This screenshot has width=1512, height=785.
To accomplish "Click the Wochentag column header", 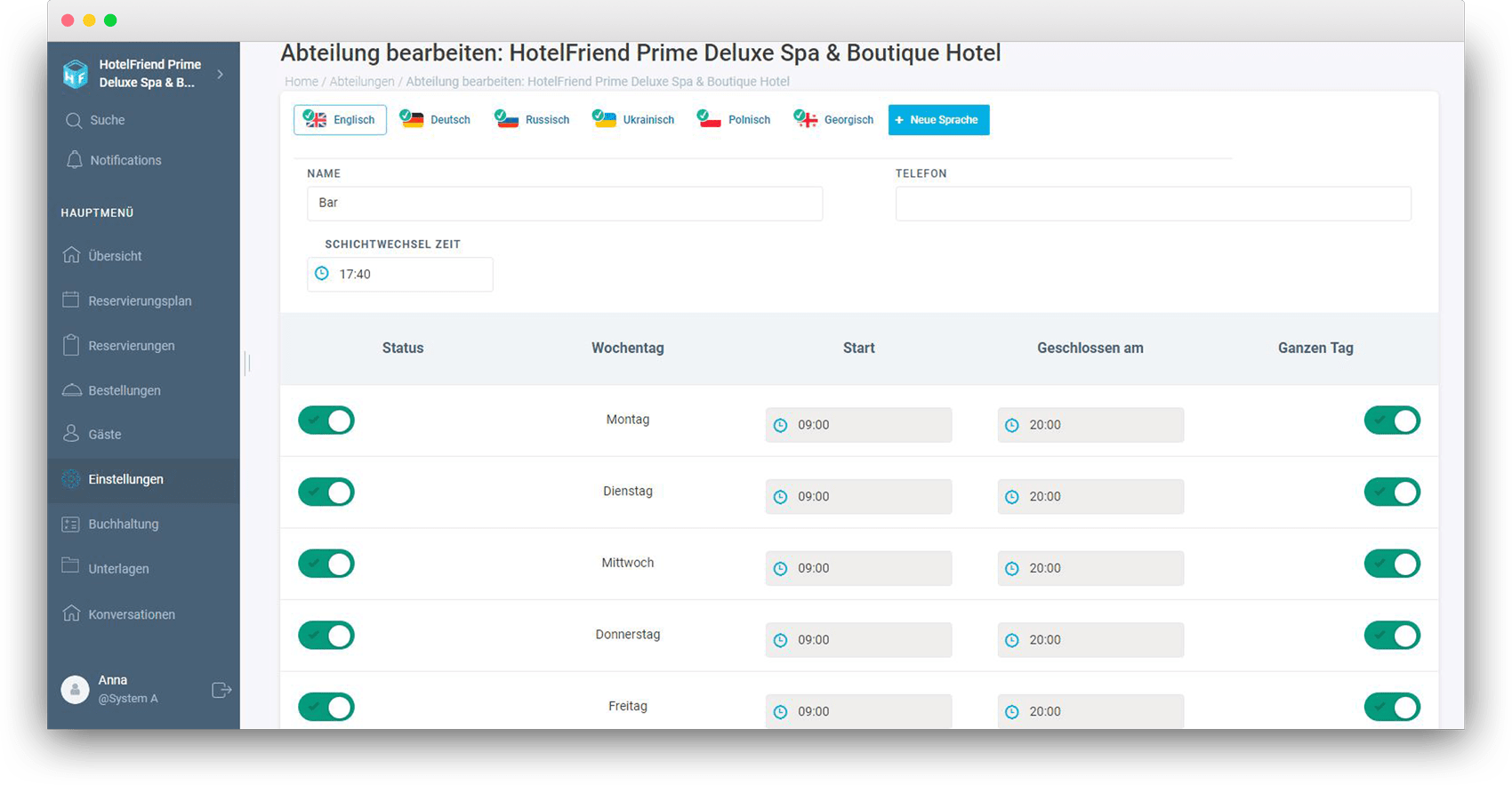I will tap(628, 348).
